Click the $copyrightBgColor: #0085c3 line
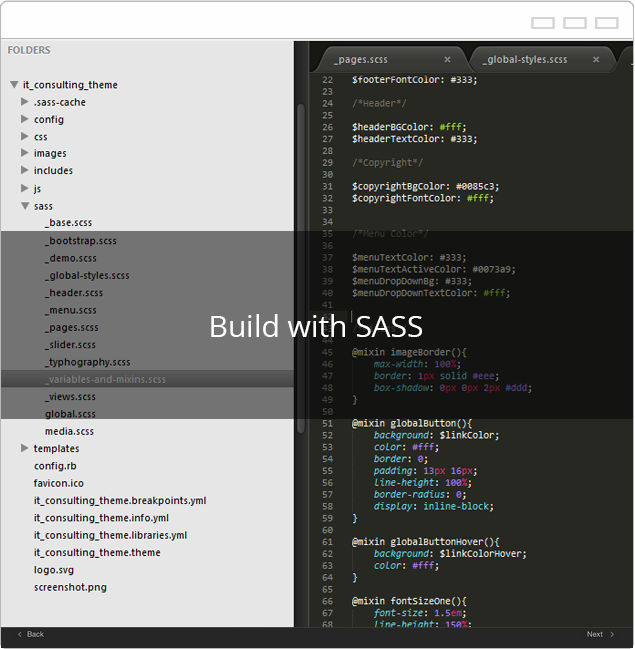The width and height of the screenshot is (635, 649). click(x=426, y=186)
